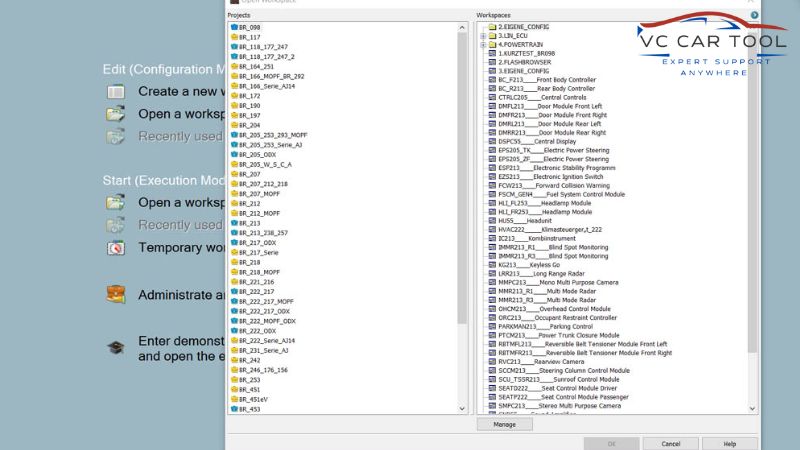The height and width of the screenshot is (450, 800).
Task: Click the Cancel button
Action: pyautogui.click(x=663, y=443)
